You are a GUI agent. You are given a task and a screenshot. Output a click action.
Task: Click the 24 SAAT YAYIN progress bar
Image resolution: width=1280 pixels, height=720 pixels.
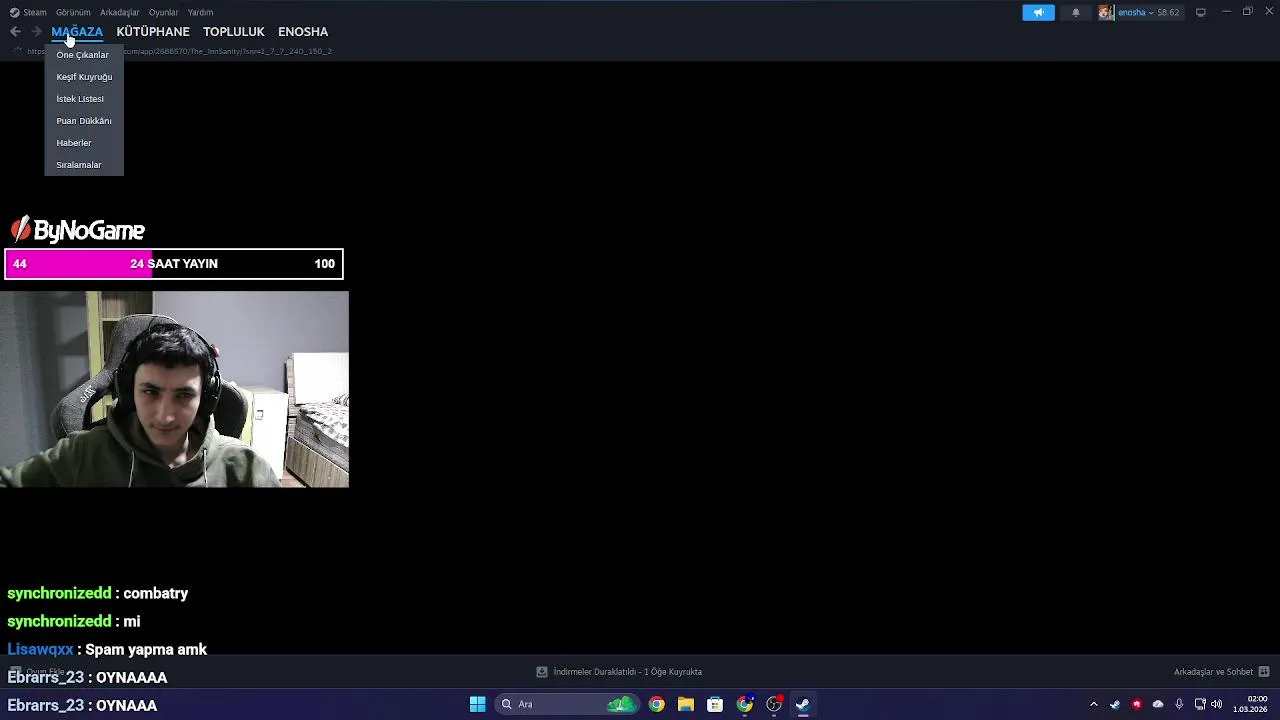click(x=174, y=264)
